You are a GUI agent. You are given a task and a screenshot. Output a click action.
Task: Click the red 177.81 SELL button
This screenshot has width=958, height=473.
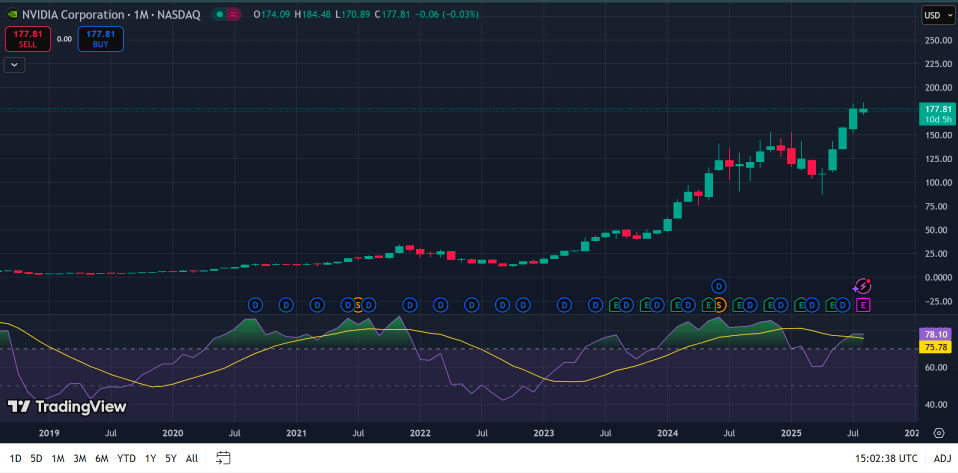27,39
